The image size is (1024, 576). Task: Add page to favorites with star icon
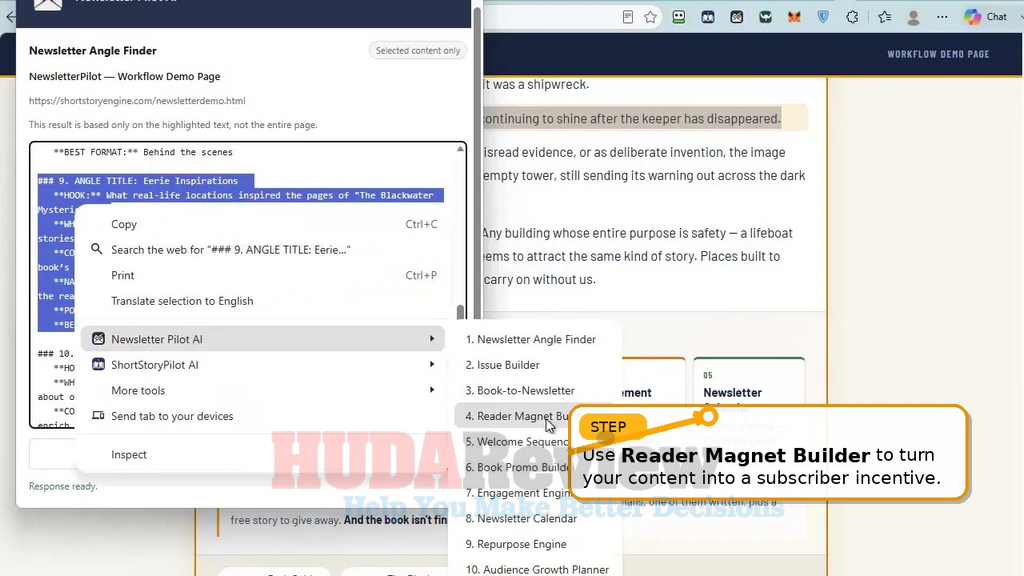[x=650, y=17]
